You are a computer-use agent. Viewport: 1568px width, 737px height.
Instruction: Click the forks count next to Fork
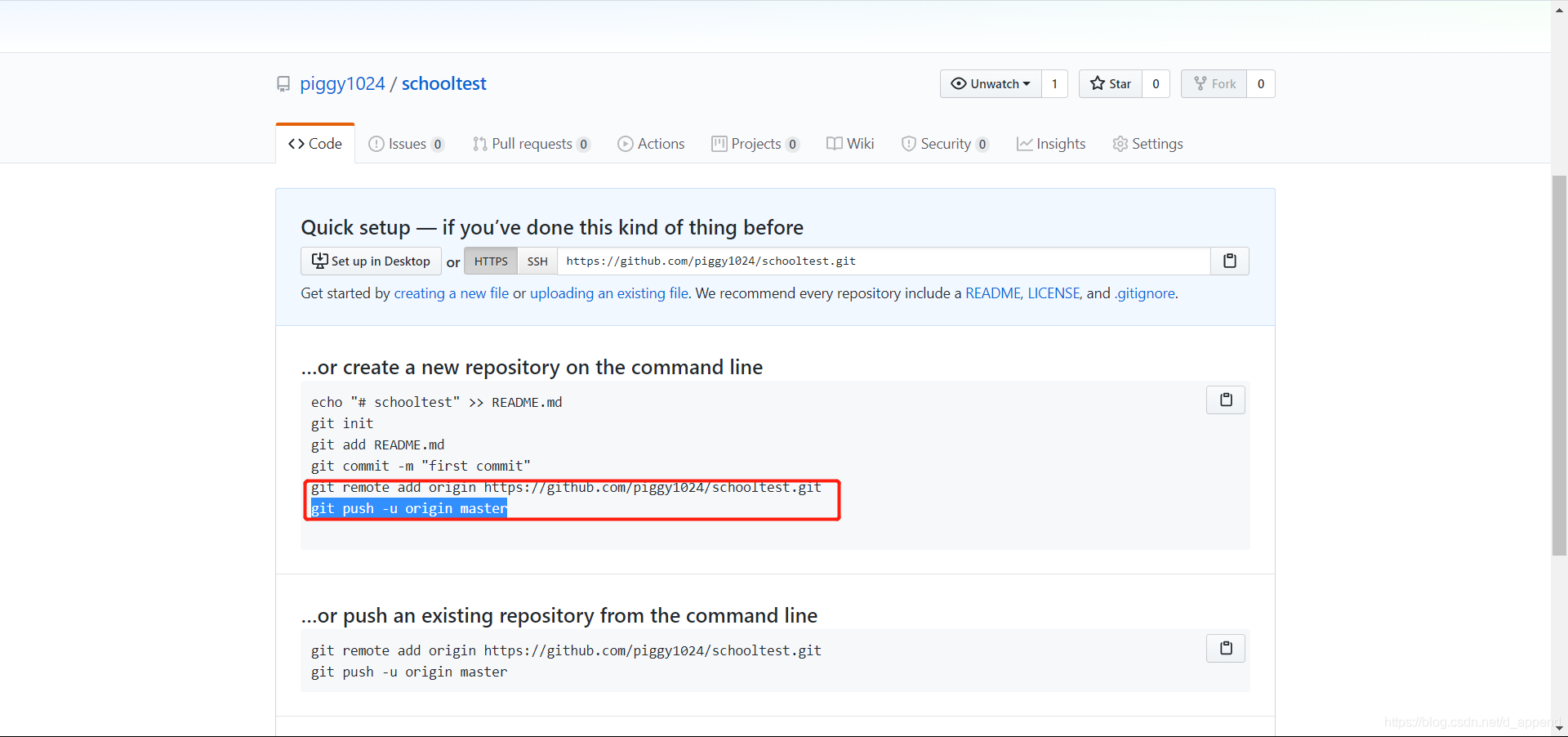click(x=1261, y=83)
